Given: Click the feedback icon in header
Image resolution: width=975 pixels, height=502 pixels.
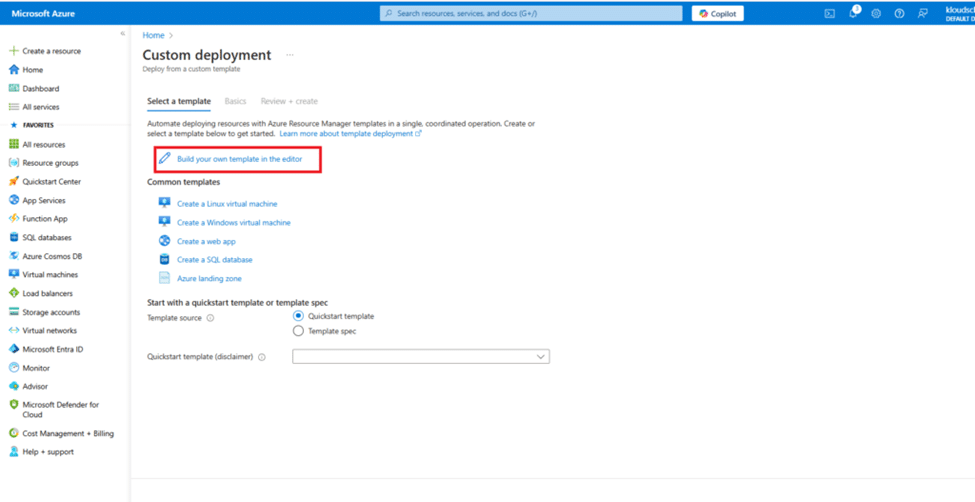Looking at the screenshot, I should [x=922, y=14].
